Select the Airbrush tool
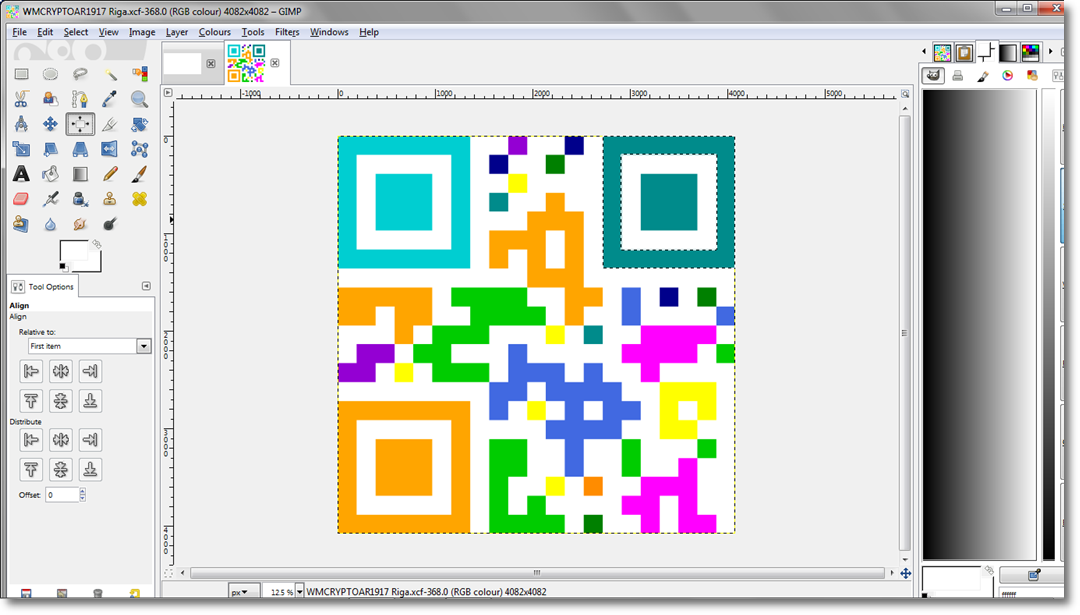 click(x=50, y=199)
